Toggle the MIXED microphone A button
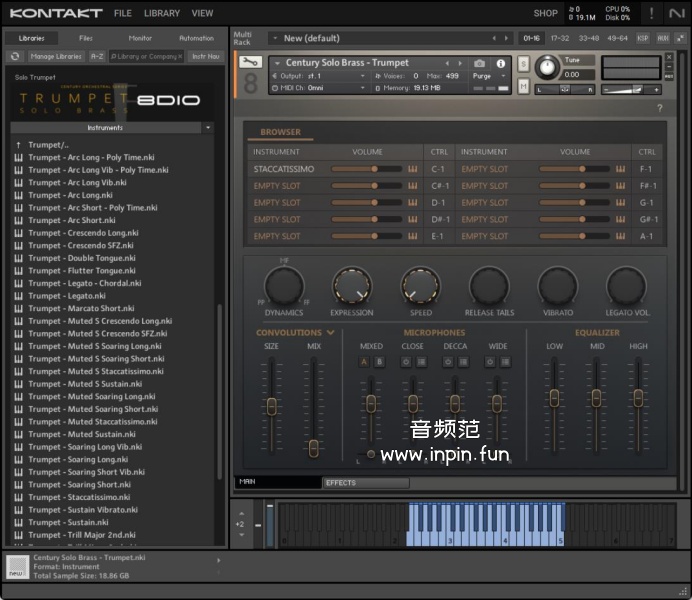 pos(364,361)
